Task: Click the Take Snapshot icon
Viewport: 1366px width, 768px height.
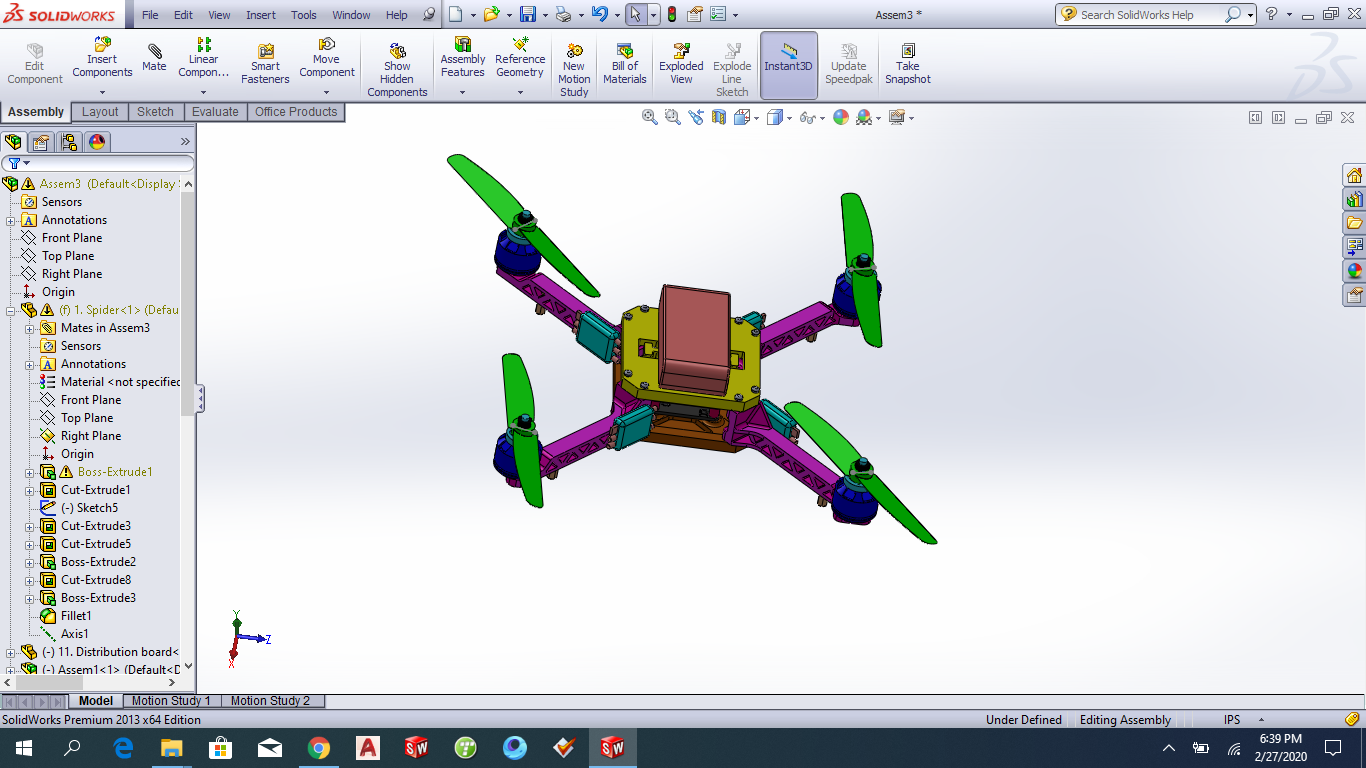Action: click(907, 63)
